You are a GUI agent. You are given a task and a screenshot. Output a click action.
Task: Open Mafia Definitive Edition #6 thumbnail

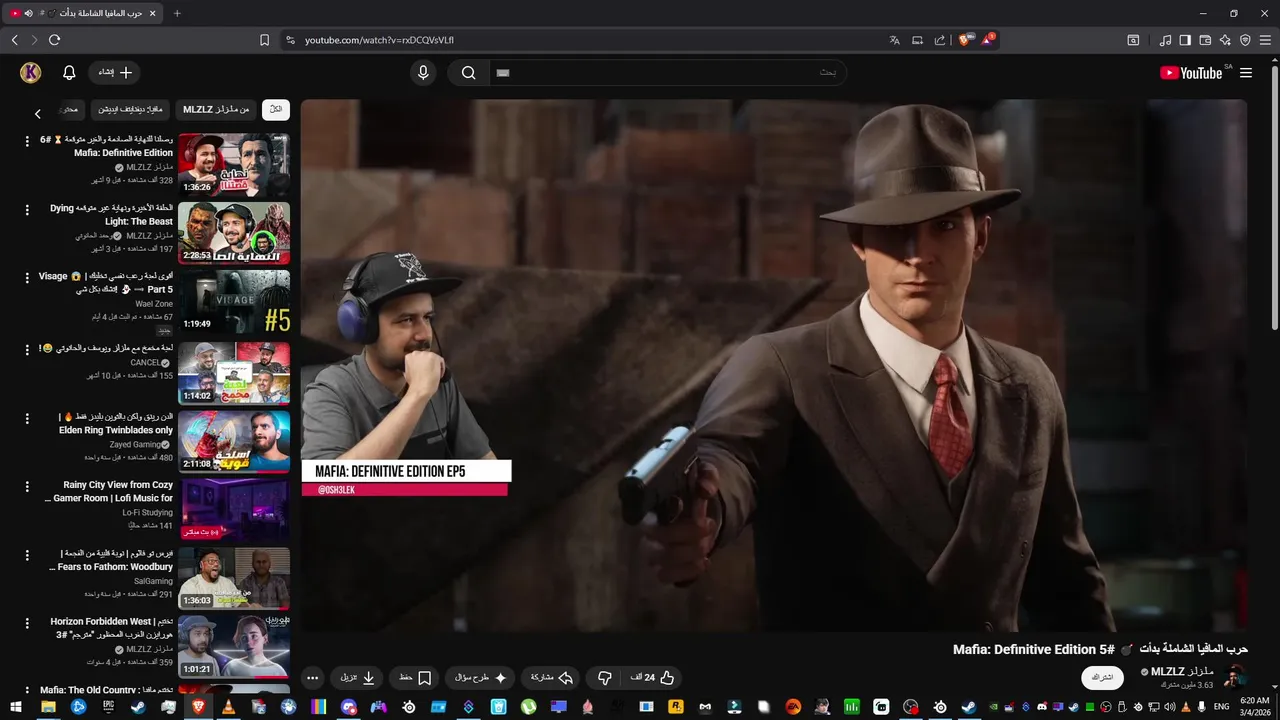[x=234, y=165]
